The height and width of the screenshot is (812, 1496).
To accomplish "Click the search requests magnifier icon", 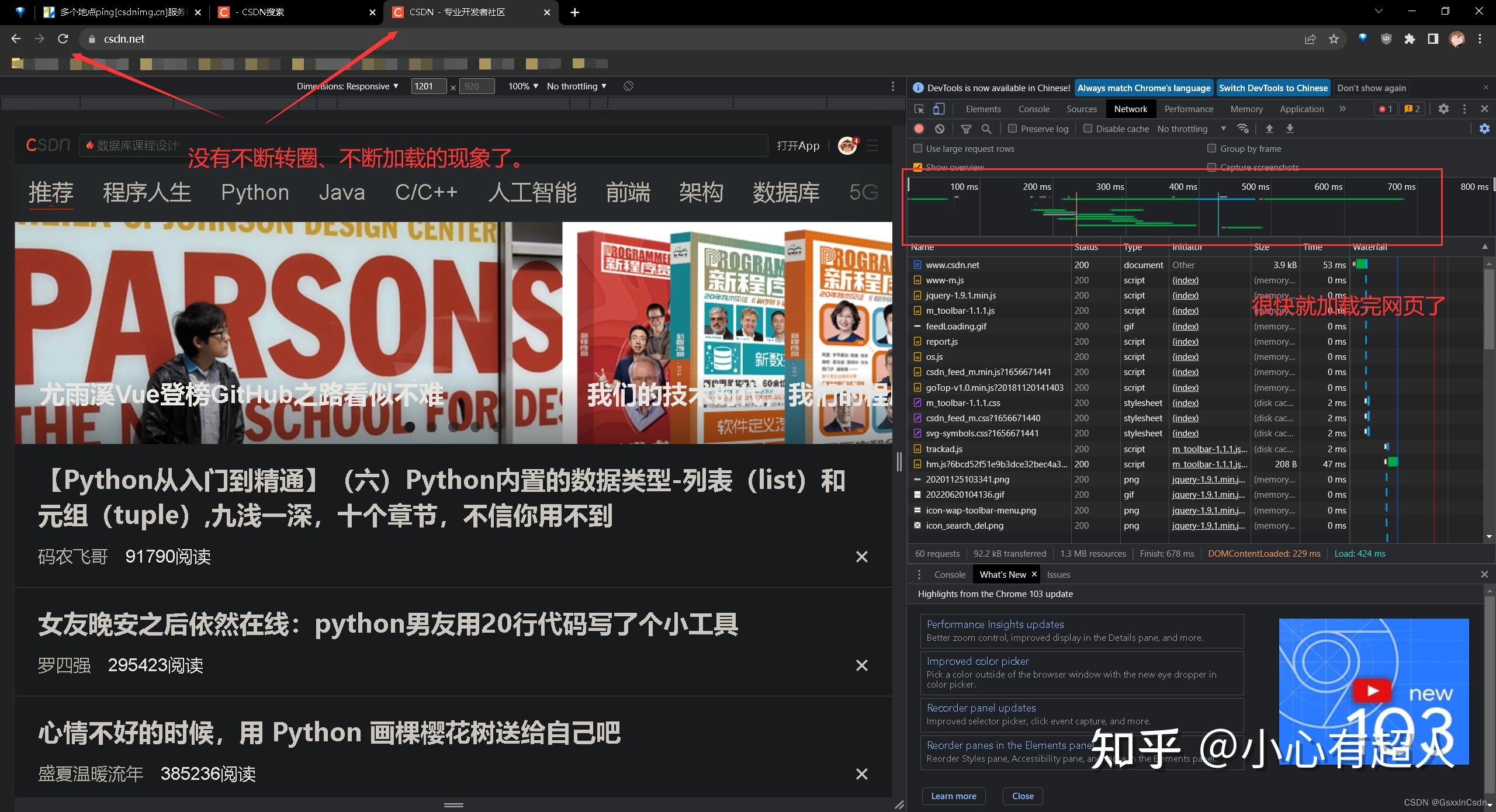I will 987,129.
